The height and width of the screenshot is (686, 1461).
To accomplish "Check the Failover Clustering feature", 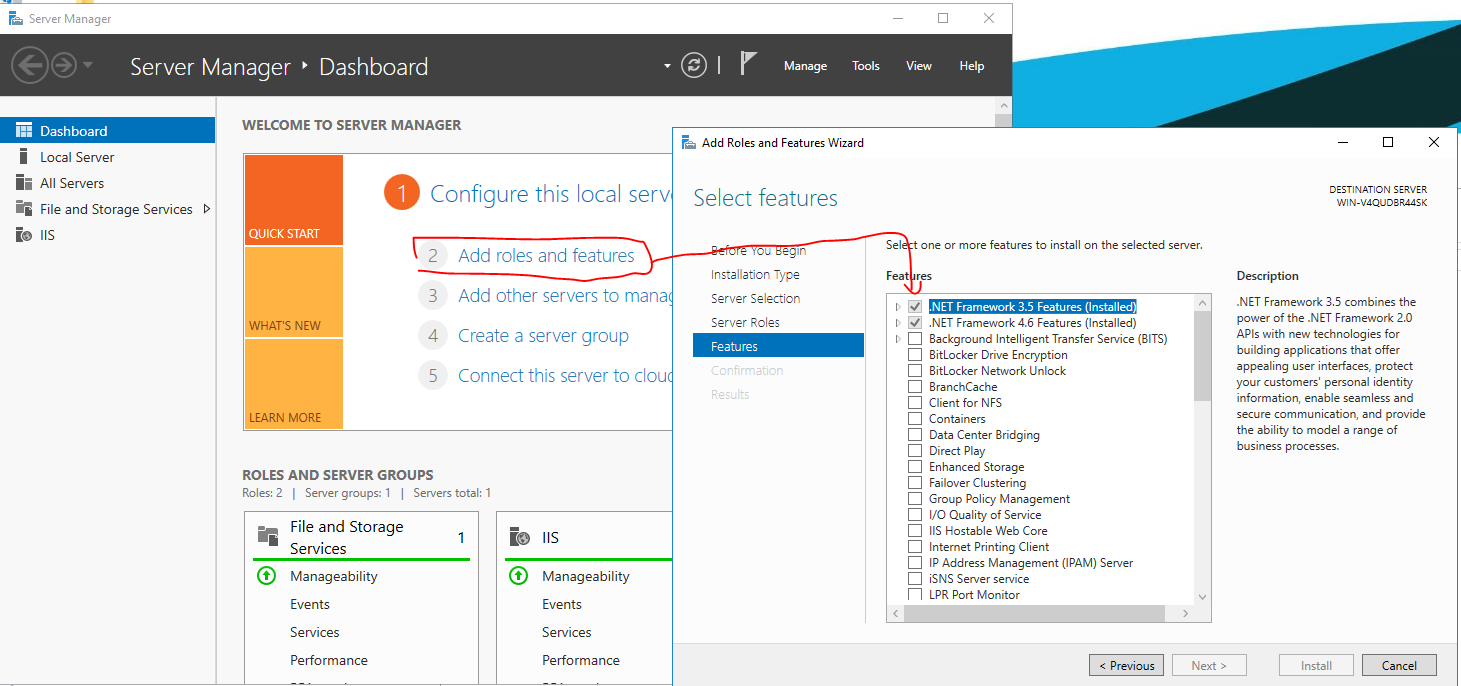I will tap(915, 483).
